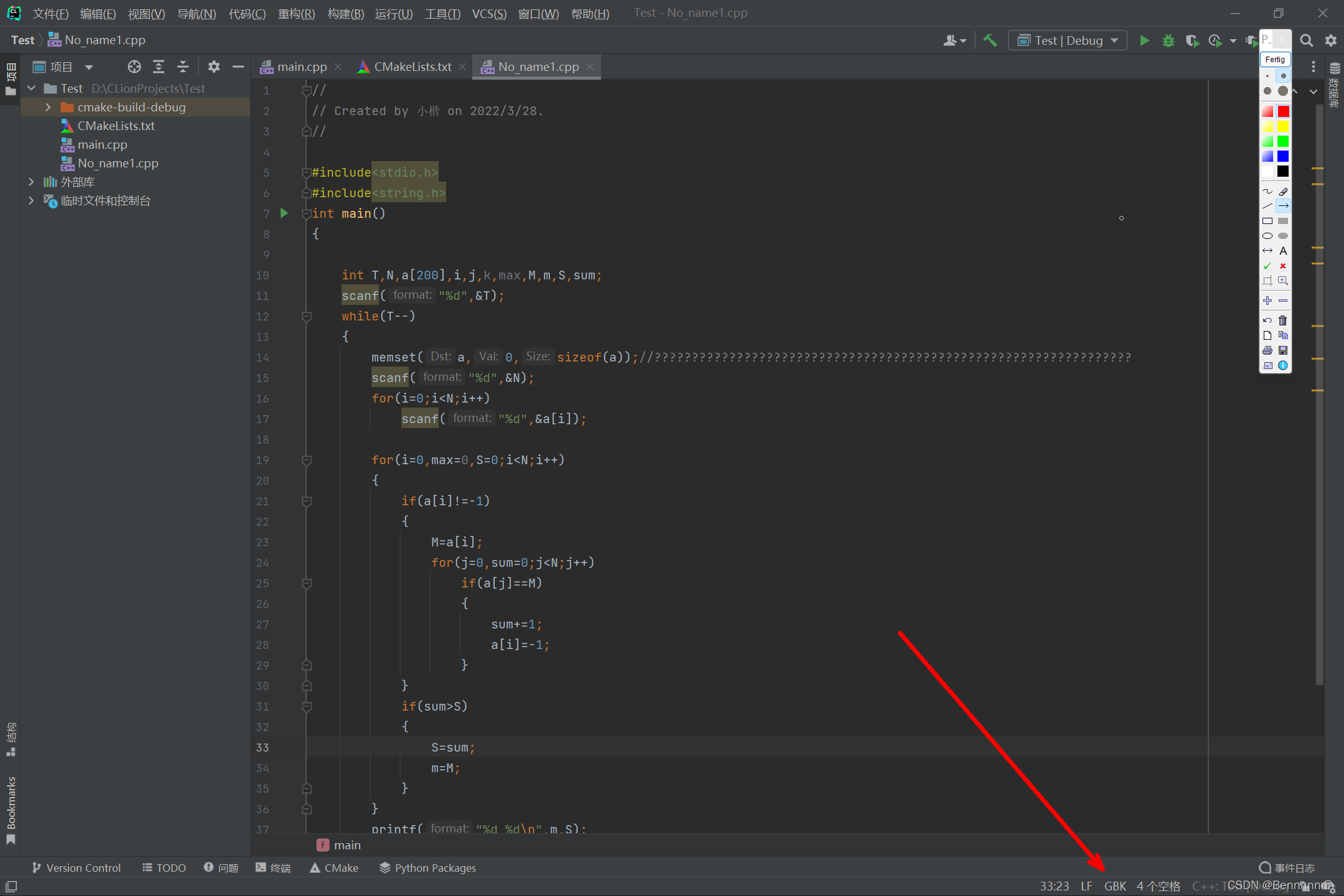The image size is (1344, 896).
Task: Pick the solid red color swatch
Action: tap(1283, 111)
